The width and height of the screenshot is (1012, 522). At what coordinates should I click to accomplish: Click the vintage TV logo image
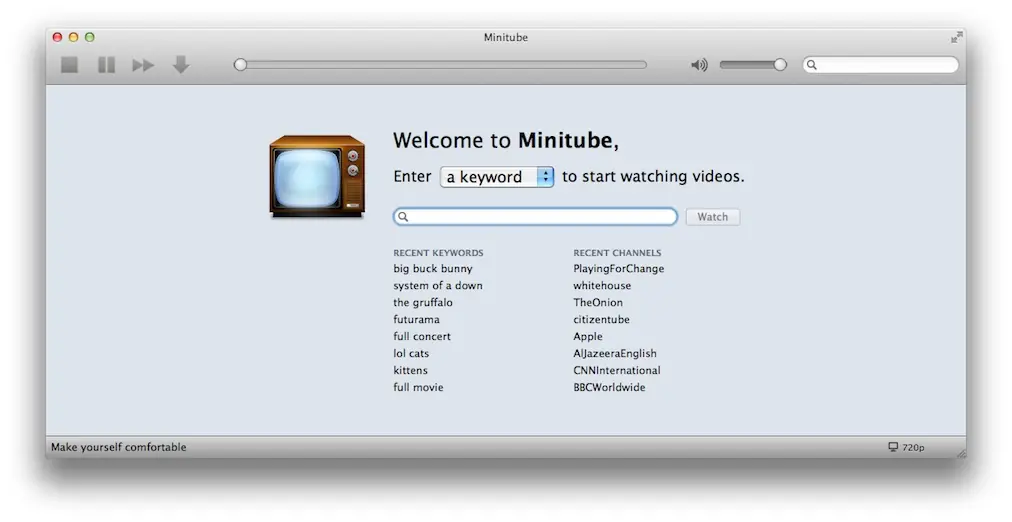pyautogui.click(x=317, y=176)
